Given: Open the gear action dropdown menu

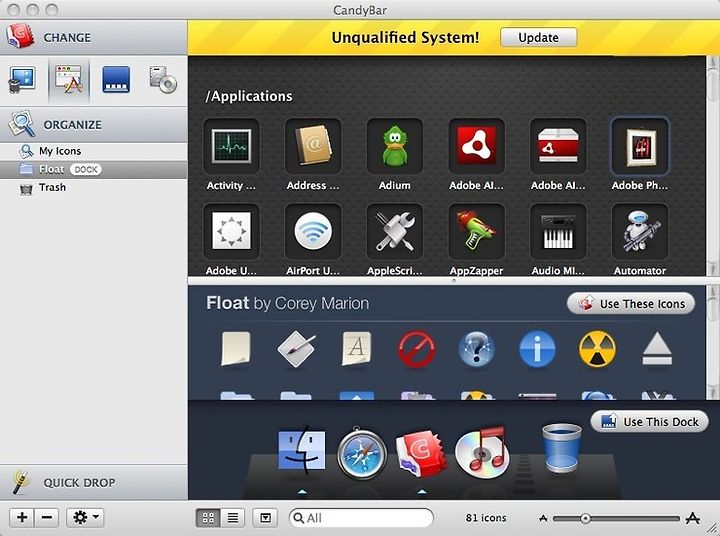Looking at the screenshot, I should point(85,518).
